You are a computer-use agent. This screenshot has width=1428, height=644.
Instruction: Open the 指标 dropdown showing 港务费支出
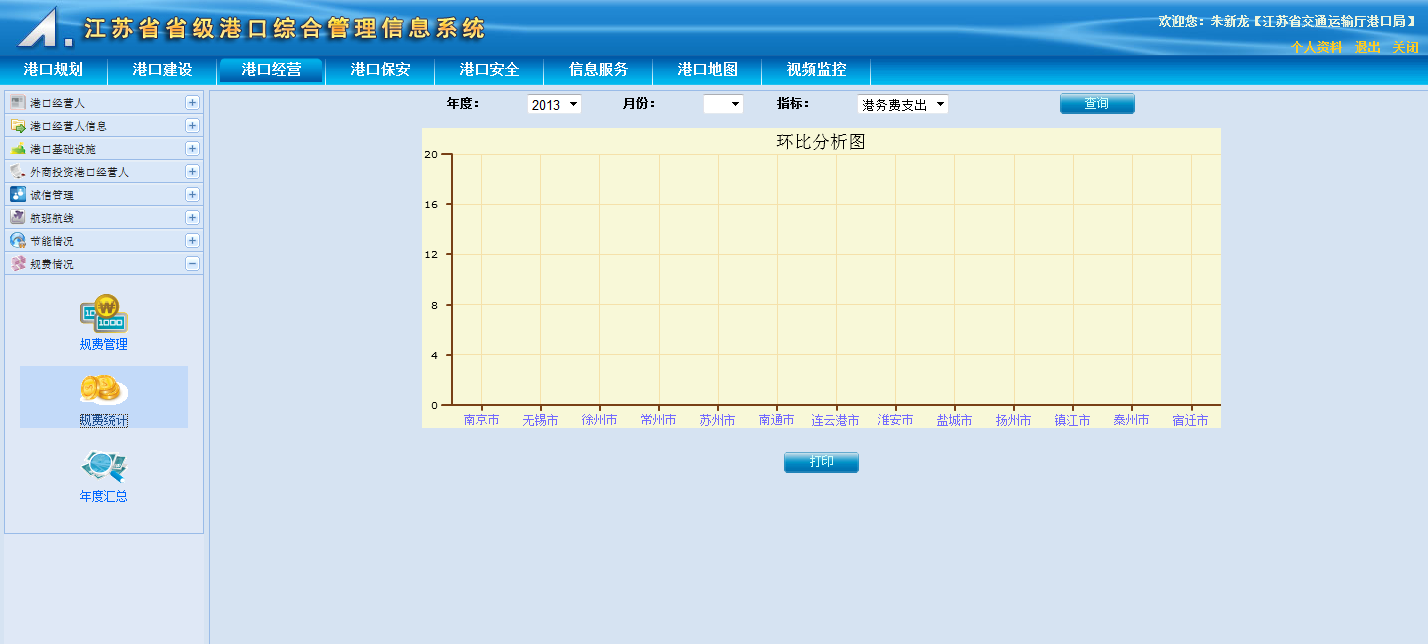coord(902,104)
